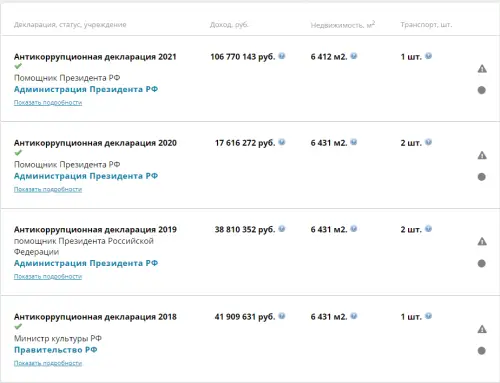The height and width of the screenshot is (383, 500).
Task: Click the warning triangle in the 2020 declaration row
Action: pos(482,155)
